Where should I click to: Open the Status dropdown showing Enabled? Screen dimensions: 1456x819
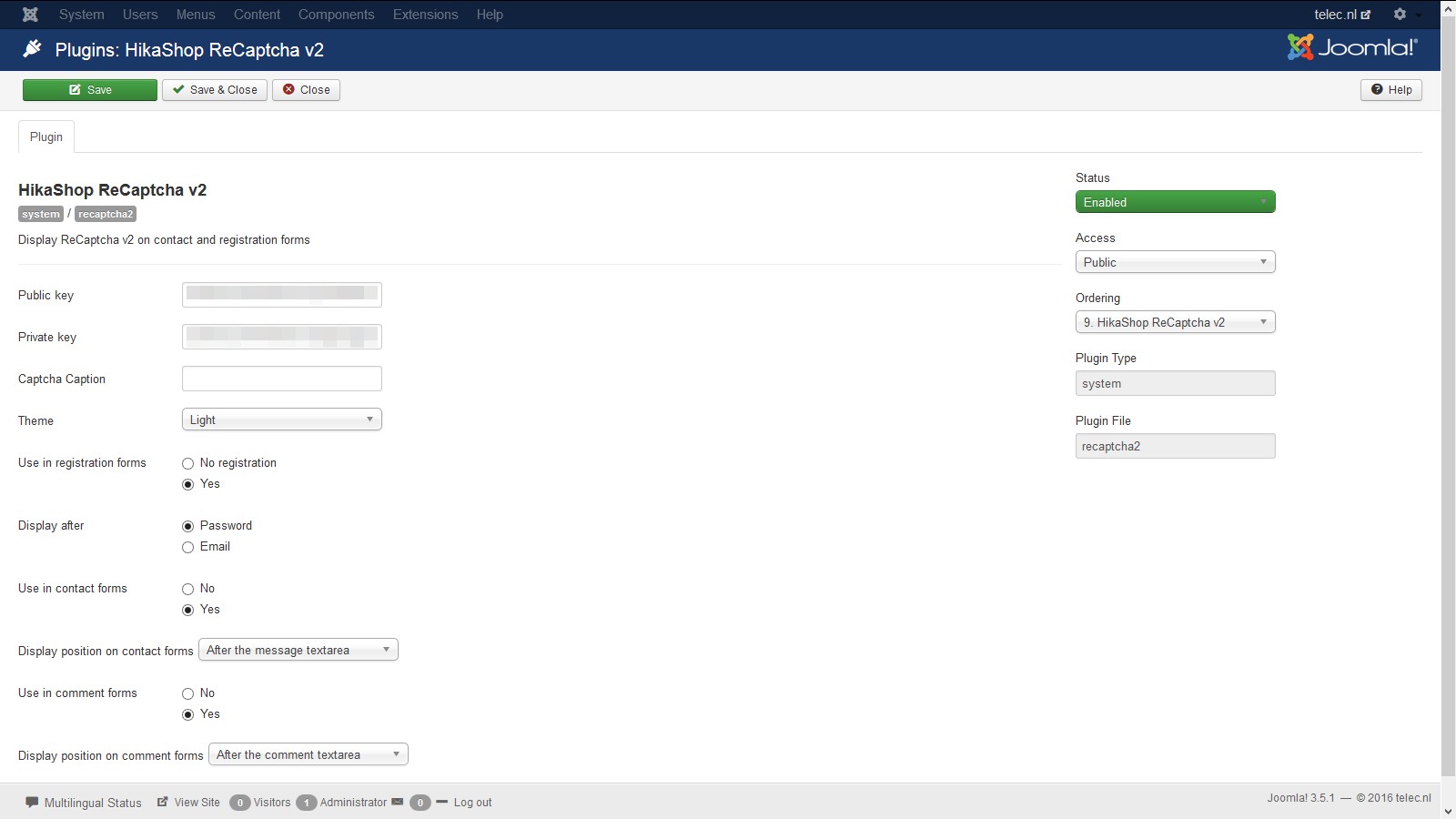coord(1176,202)
